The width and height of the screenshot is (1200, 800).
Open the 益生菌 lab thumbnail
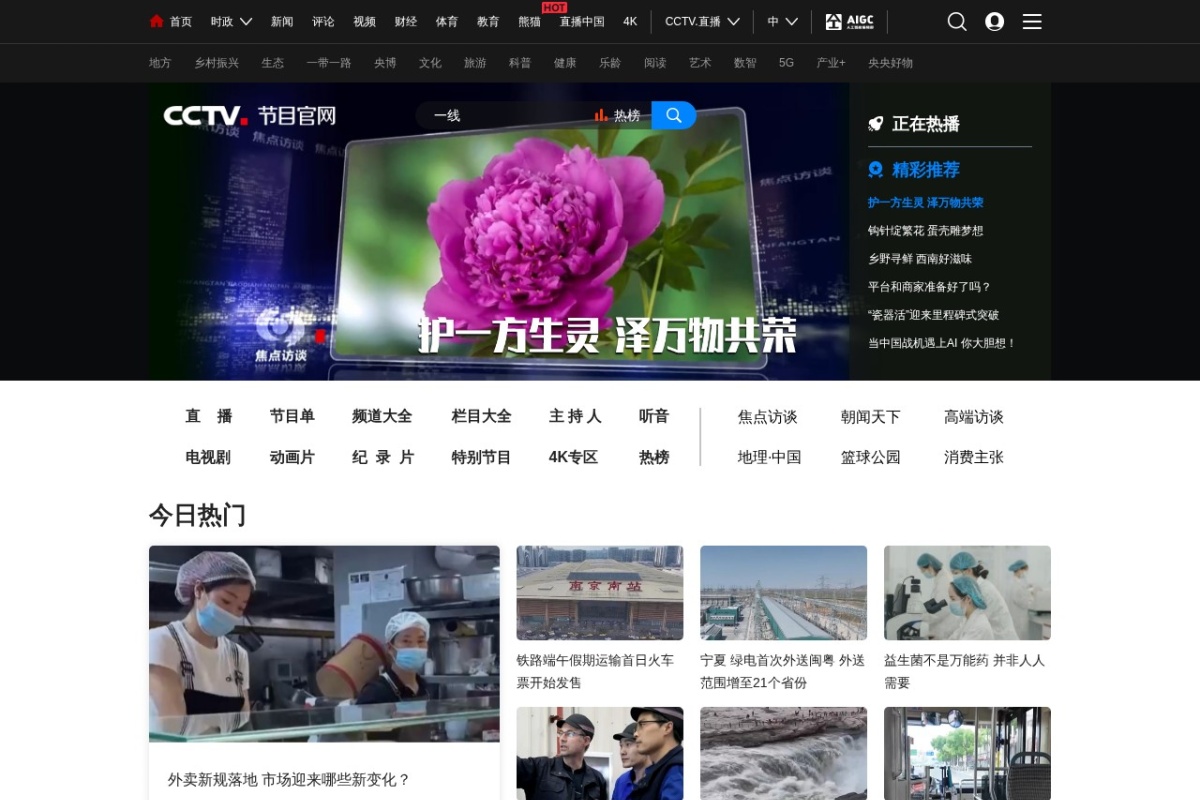[967, 592]
